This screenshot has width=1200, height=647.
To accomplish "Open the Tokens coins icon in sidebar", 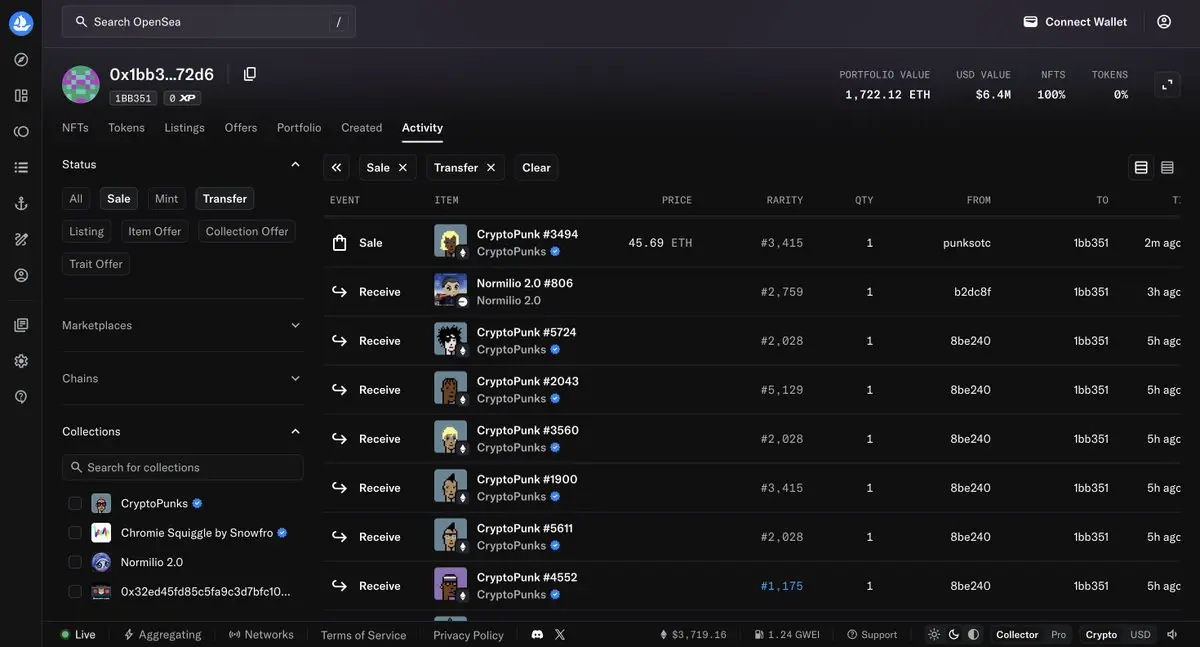I will pyautogui.click(x=21, y=132).
